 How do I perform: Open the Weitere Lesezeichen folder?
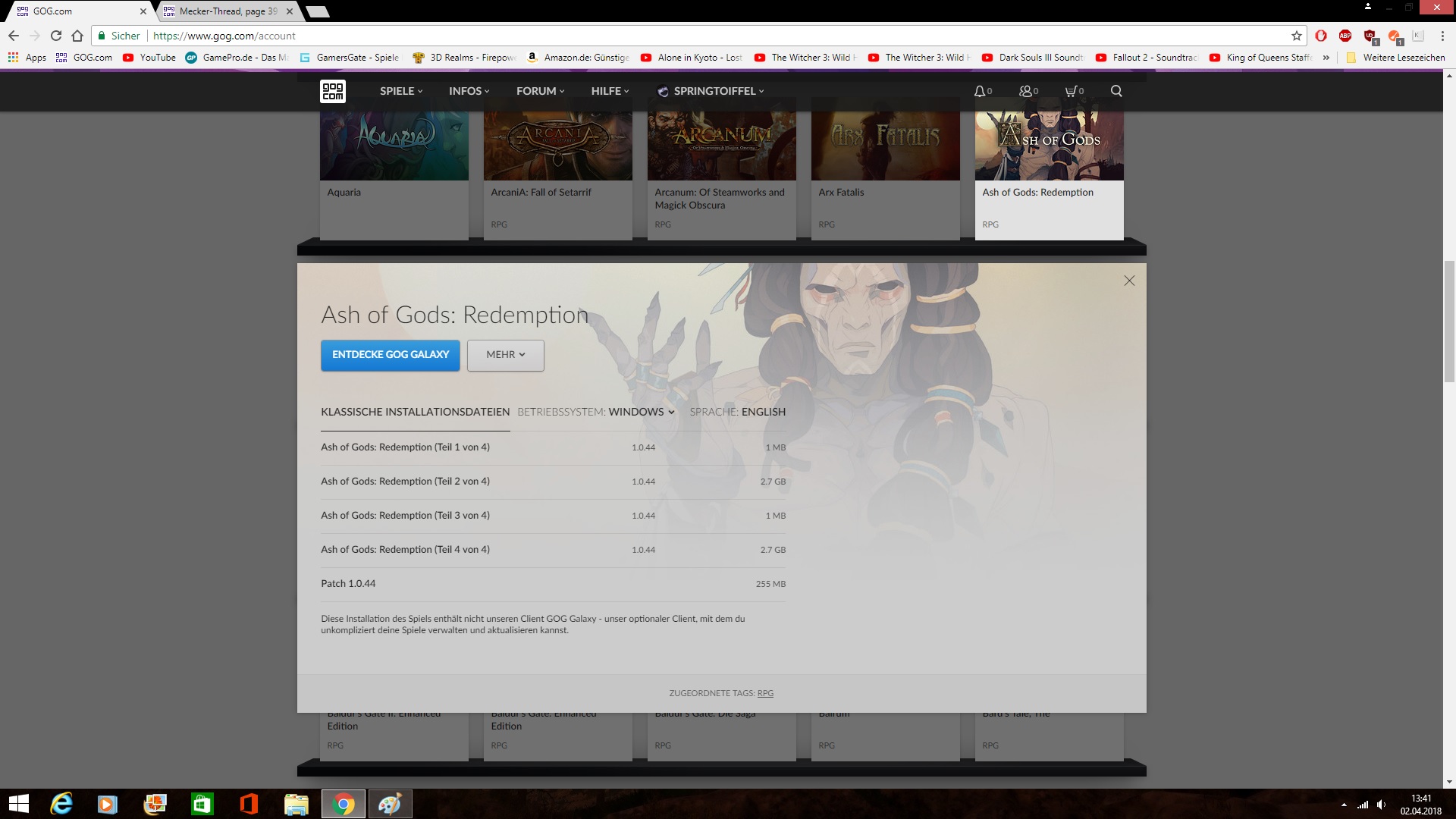1395,58
